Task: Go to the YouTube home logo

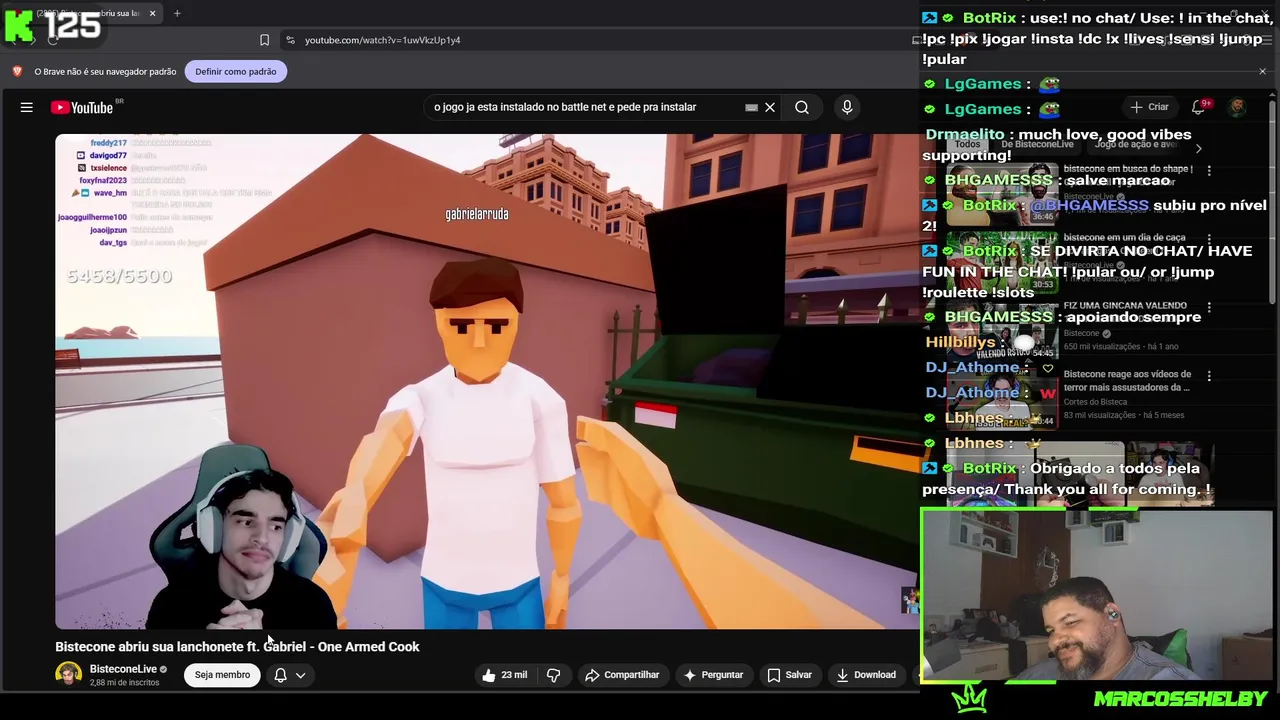Action: [x=81, y=107]
